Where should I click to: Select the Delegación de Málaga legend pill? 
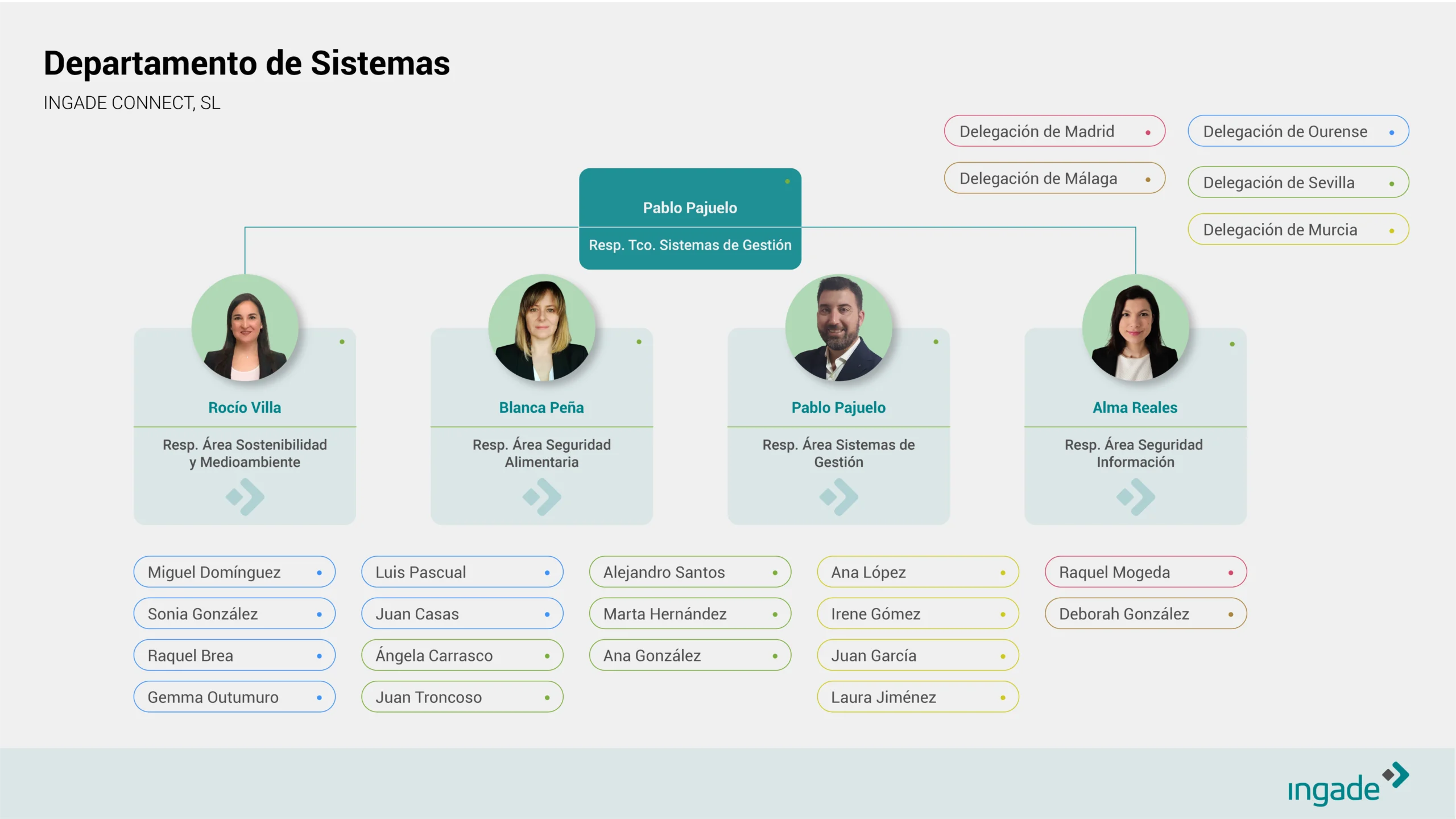pos(1054,179)
